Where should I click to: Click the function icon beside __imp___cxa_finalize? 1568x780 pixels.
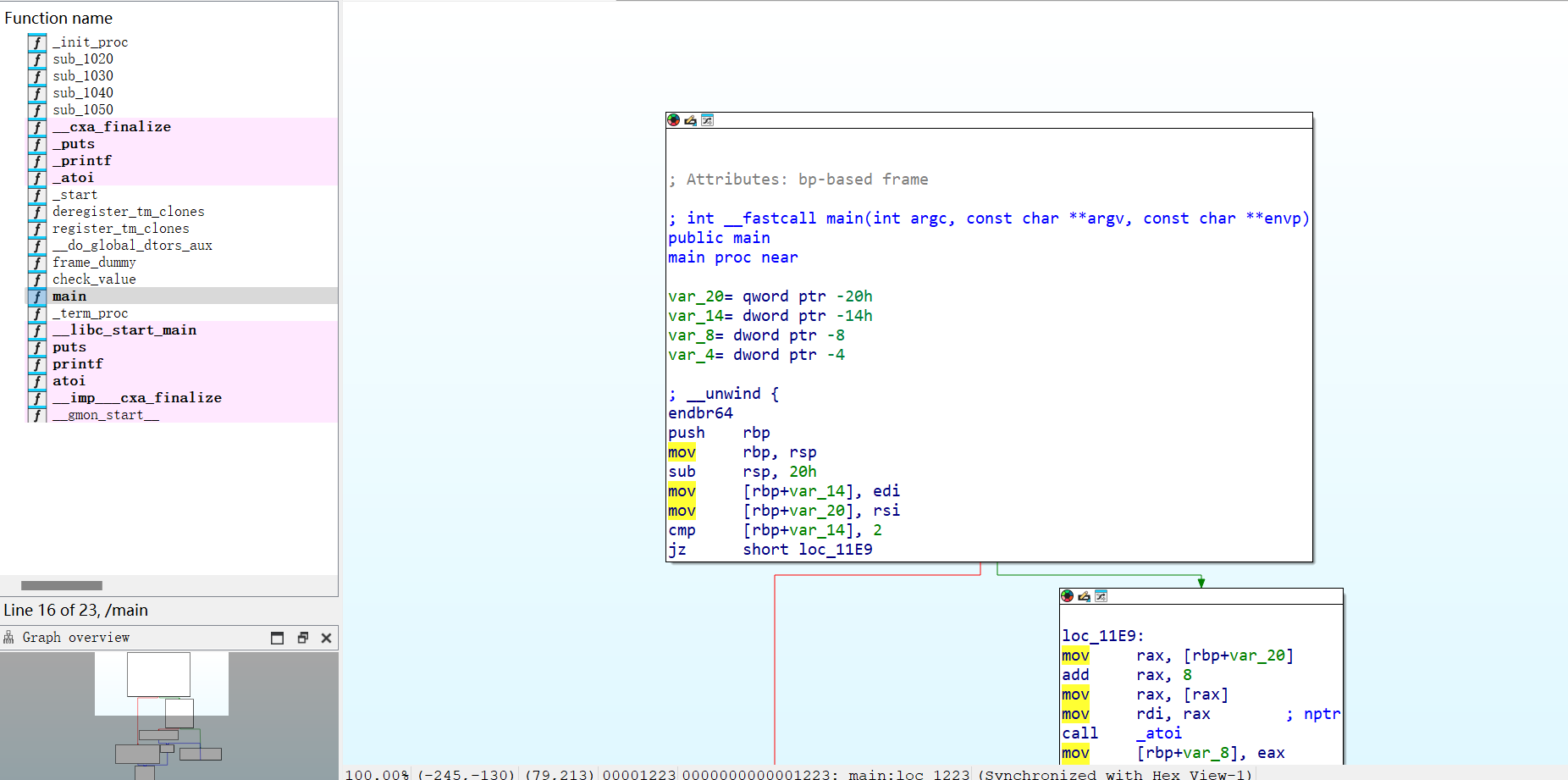click(x=37, y=398)
